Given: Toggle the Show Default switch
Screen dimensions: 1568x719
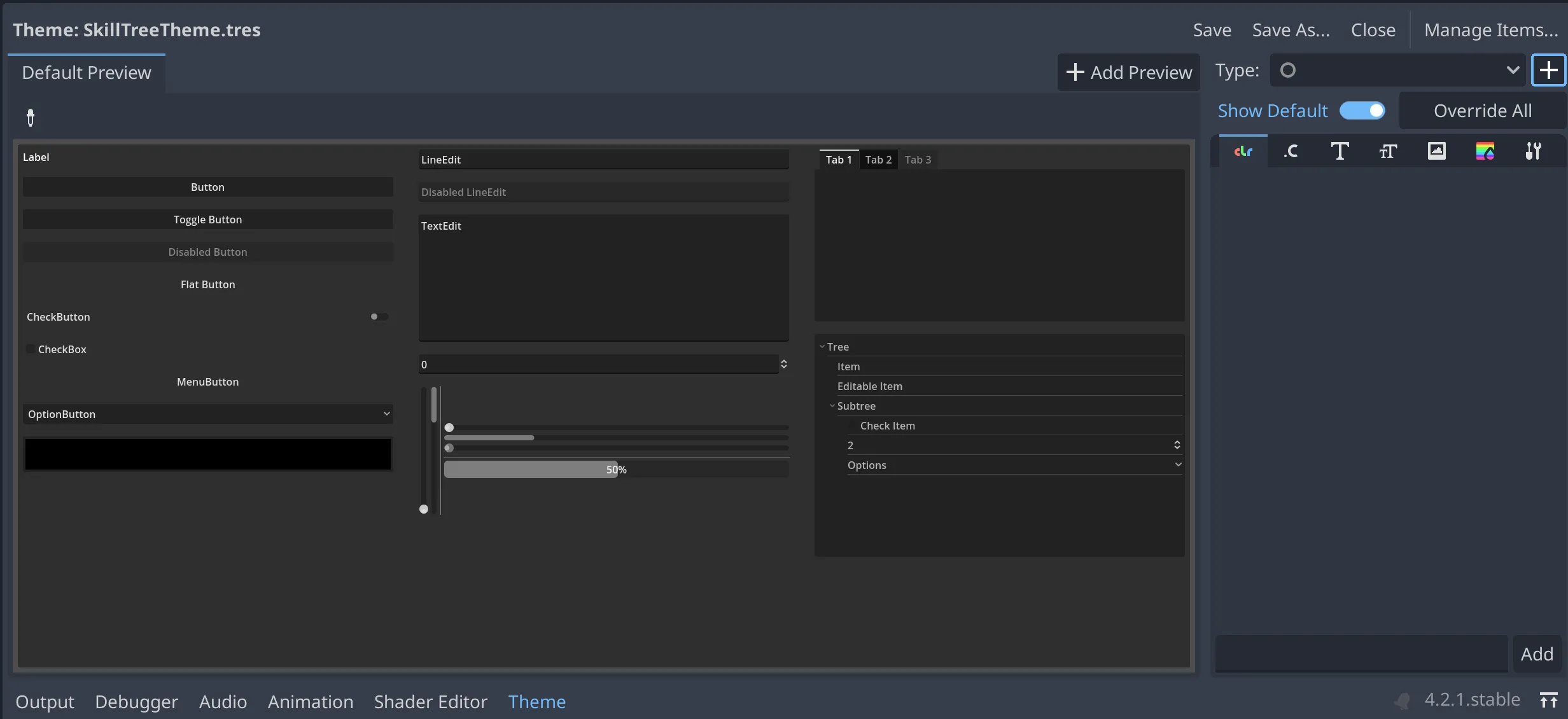Looking at the screenshot, I should pos(1362,111).
